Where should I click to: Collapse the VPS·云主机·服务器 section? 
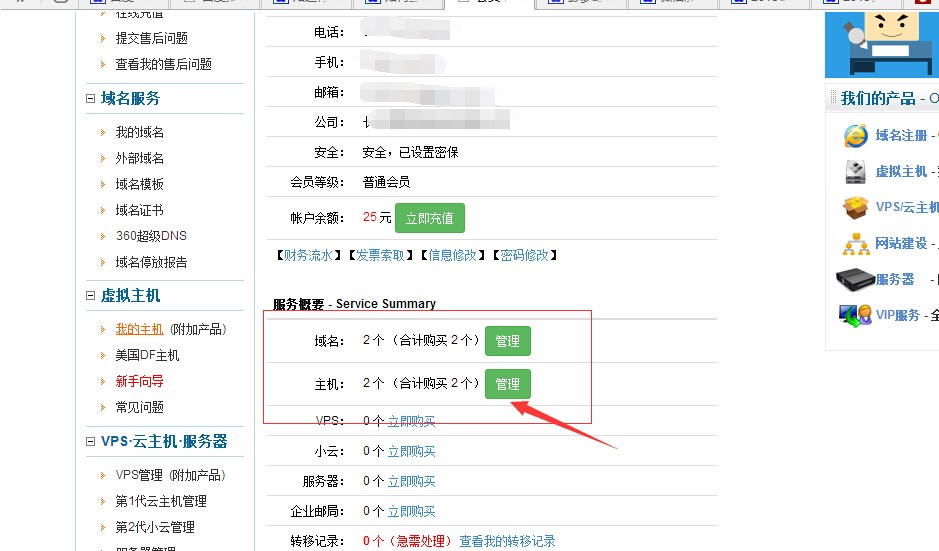(90, 441)
